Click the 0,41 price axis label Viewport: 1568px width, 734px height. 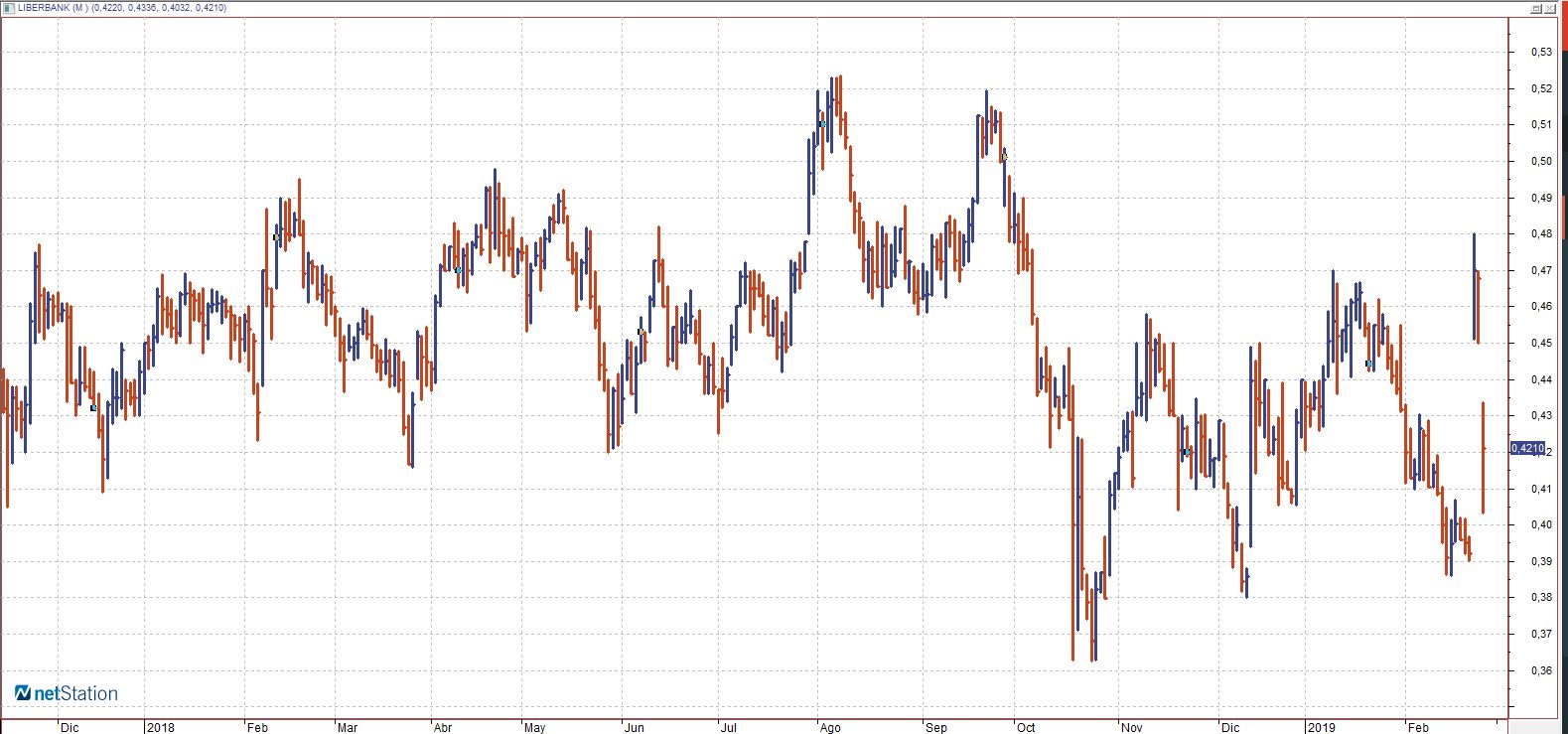(1541, 489)
